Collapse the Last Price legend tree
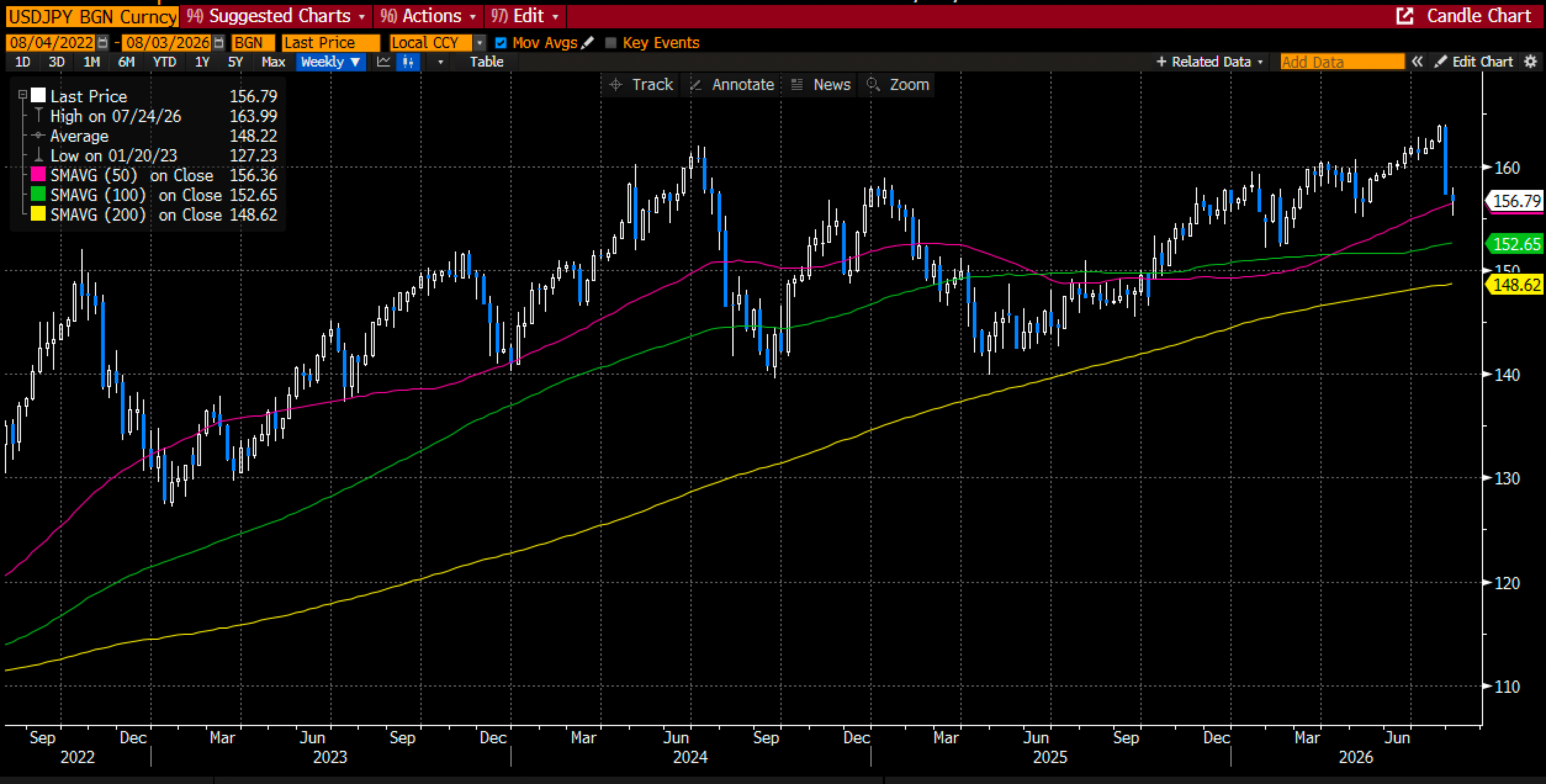Image resolution: width=1546 pixels, height=784 pixels. coord(23,95)
